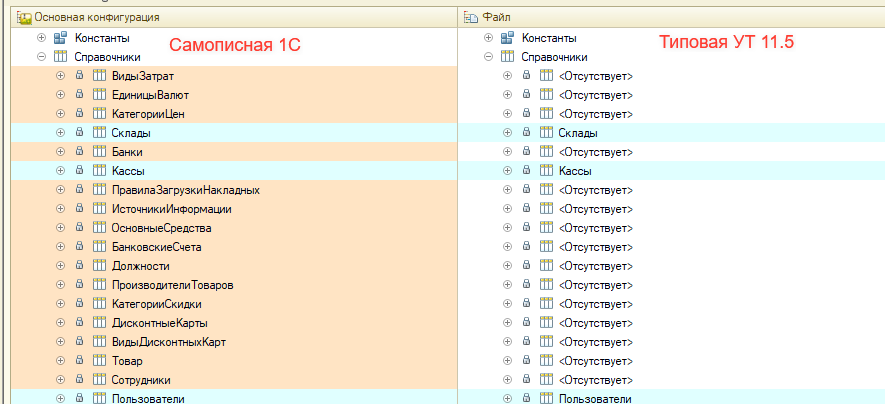Expand the Пользователи row in the right panel

pyautogui.click(x=507, y=399)
